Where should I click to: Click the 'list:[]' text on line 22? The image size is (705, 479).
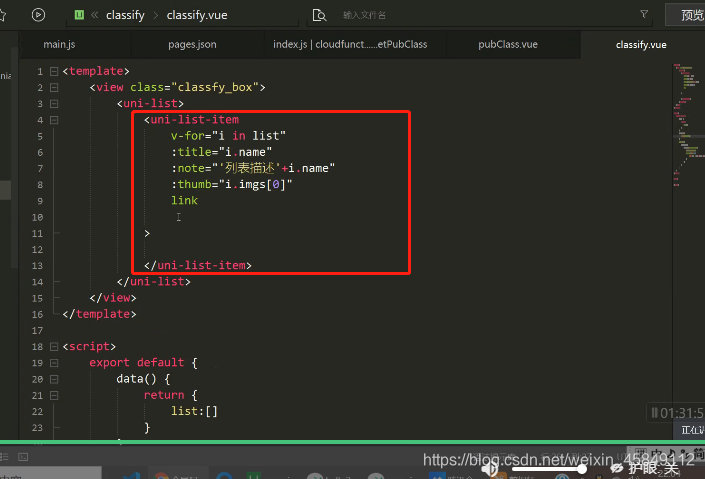(x=194, y=411)
